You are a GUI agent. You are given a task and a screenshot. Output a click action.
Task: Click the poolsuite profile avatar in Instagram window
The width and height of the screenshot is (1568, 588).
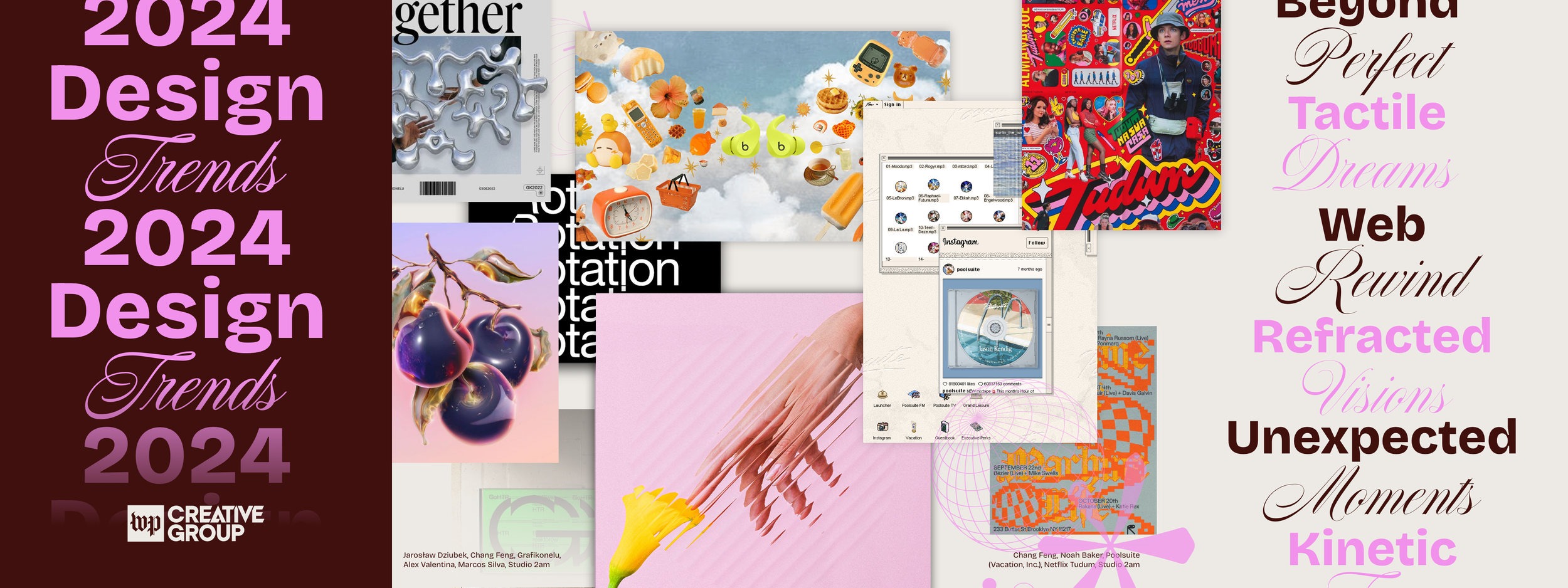pyautogui.click(x=949, y=269)
